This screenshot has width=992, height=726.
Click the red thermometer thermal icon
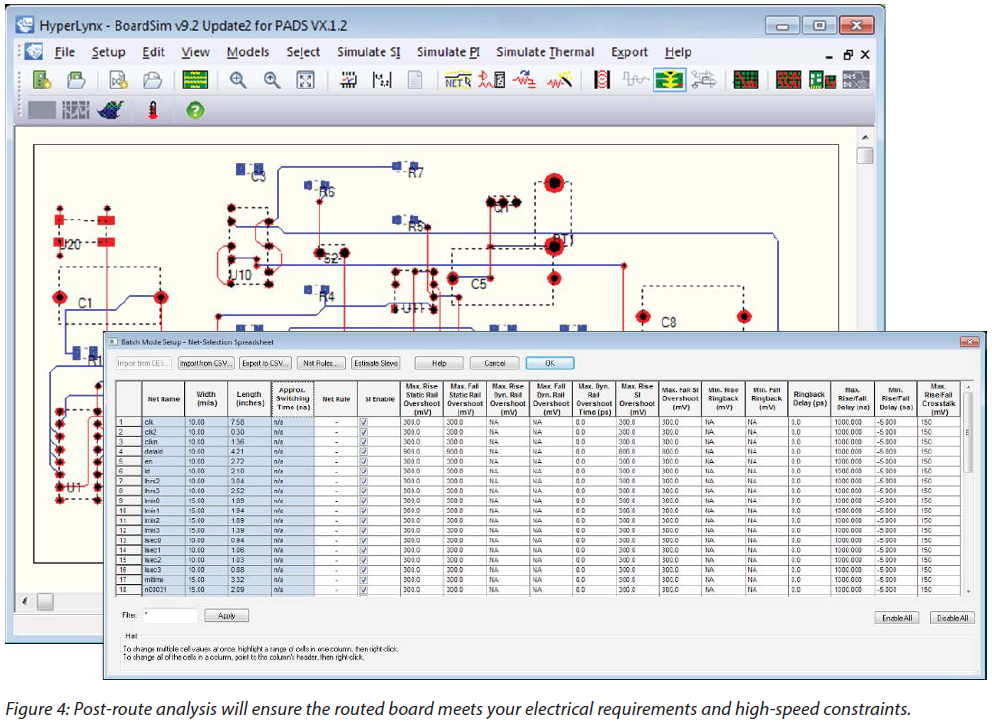[153, 111]
